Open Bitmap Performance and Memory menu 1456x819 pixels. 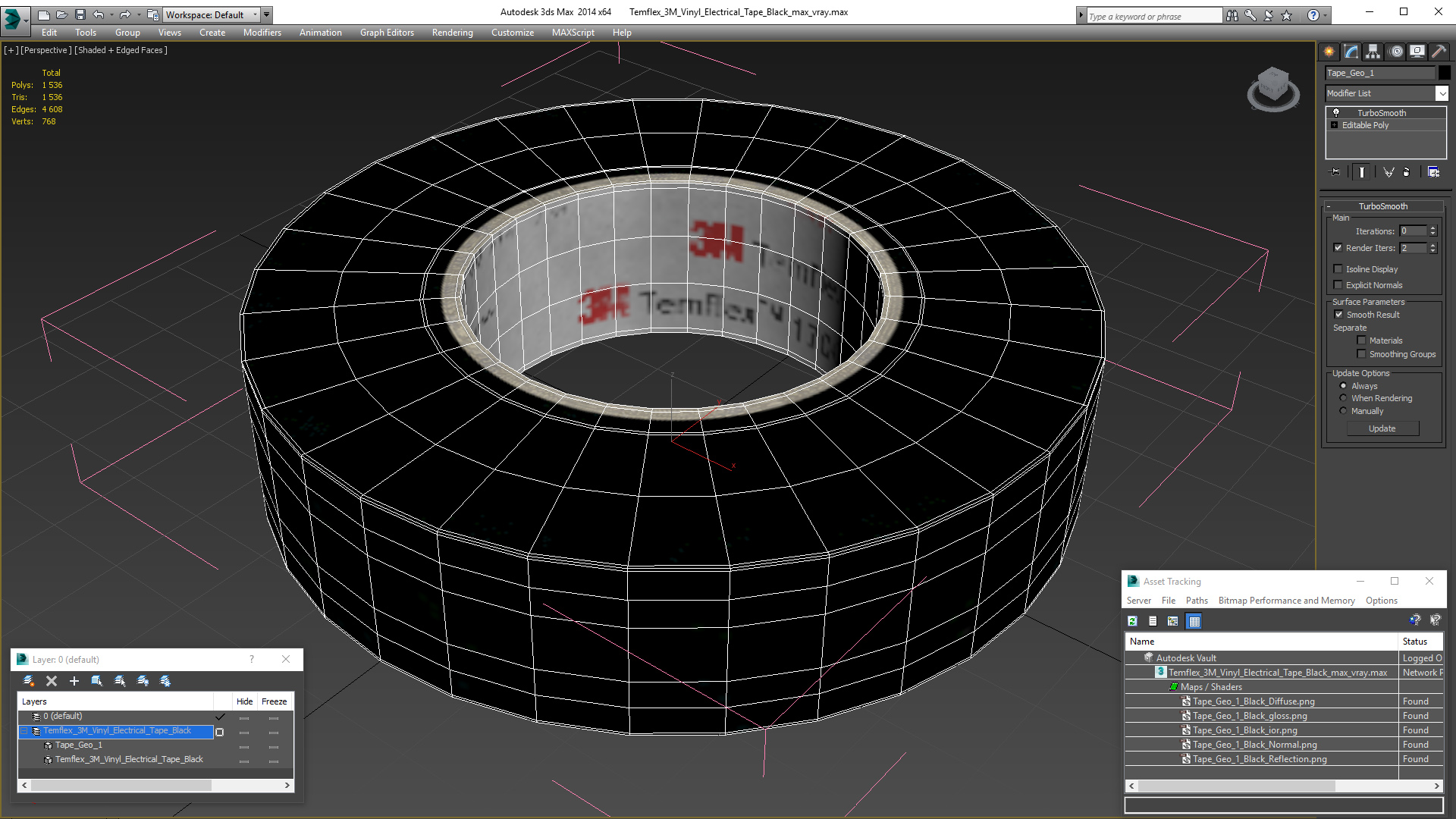tap(1286, 601)
